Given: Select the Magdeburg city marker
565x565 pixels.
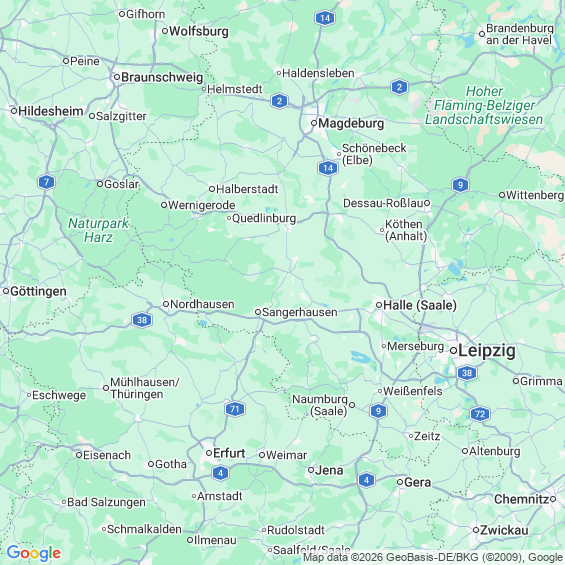Looking at the screenshot, I should 314,123.
